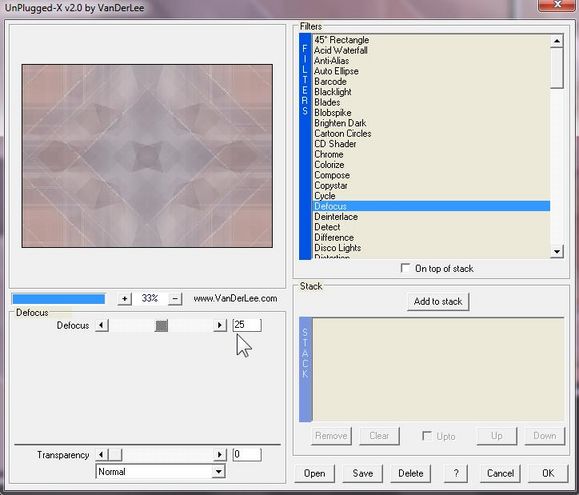579x495 pixels.
Task: Close the UnPlugged-X window
Action: point(558,5)
